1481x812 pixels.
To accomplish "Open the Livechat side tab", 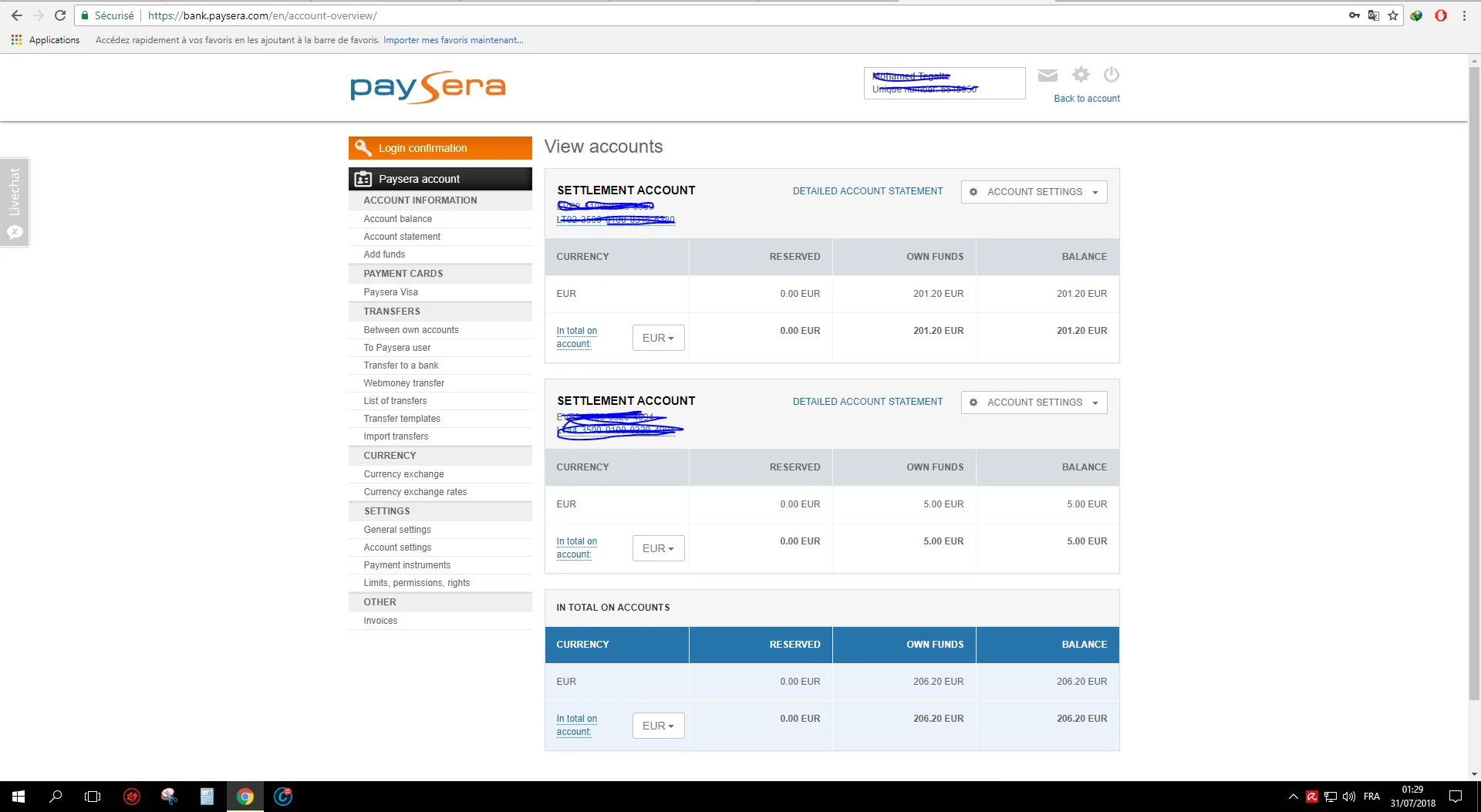I will click(x=15, y=202).
